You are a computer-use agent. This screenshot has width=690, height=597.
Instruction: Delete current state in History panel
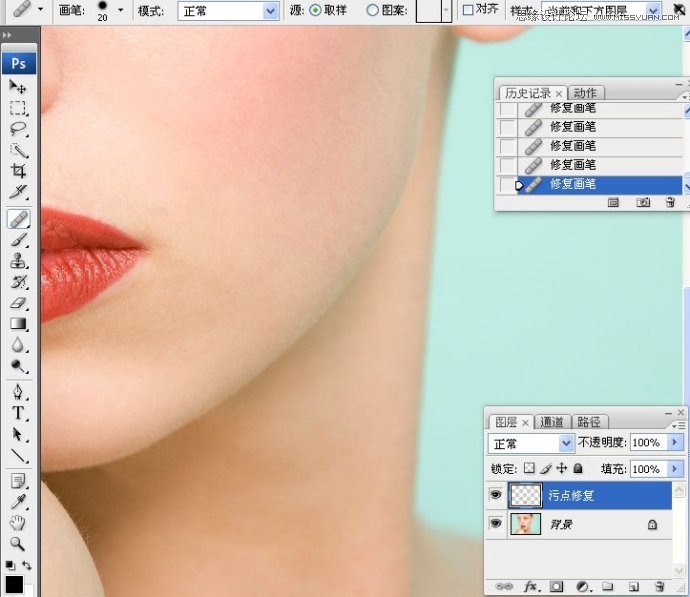pyautogui.click(x=670, y=202)
